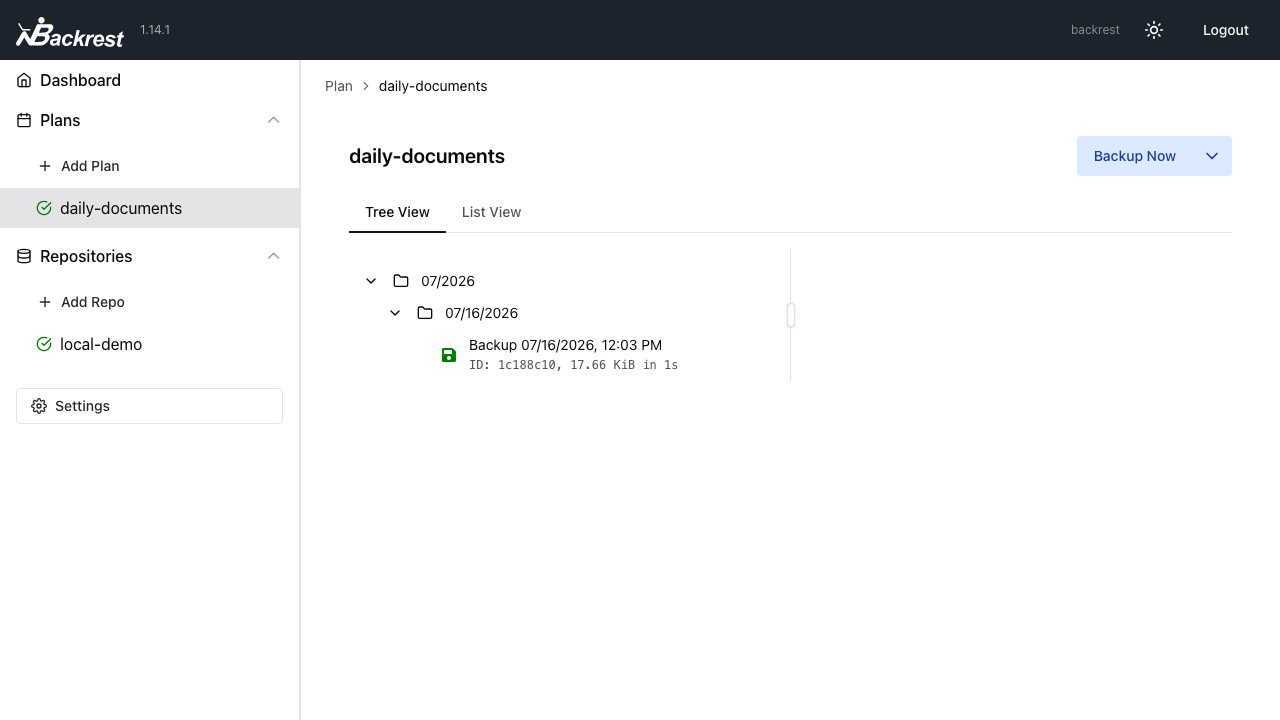Image resolution: width=1280 pixels, height=720 pixels.
Task: Click the Add Plan plus icon
Action: click(45, 166)
